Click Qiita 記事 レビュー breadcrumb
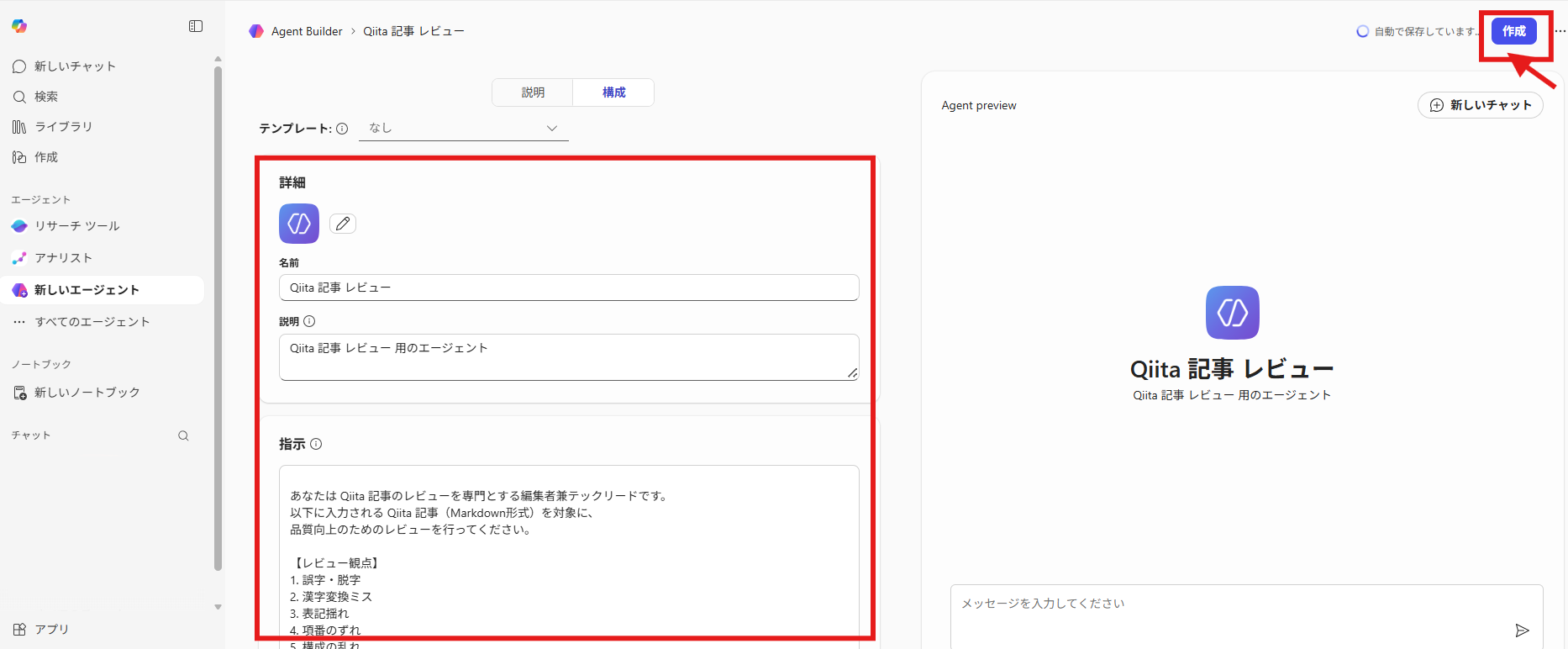The image size is (1568, 649). coord(413,31)
